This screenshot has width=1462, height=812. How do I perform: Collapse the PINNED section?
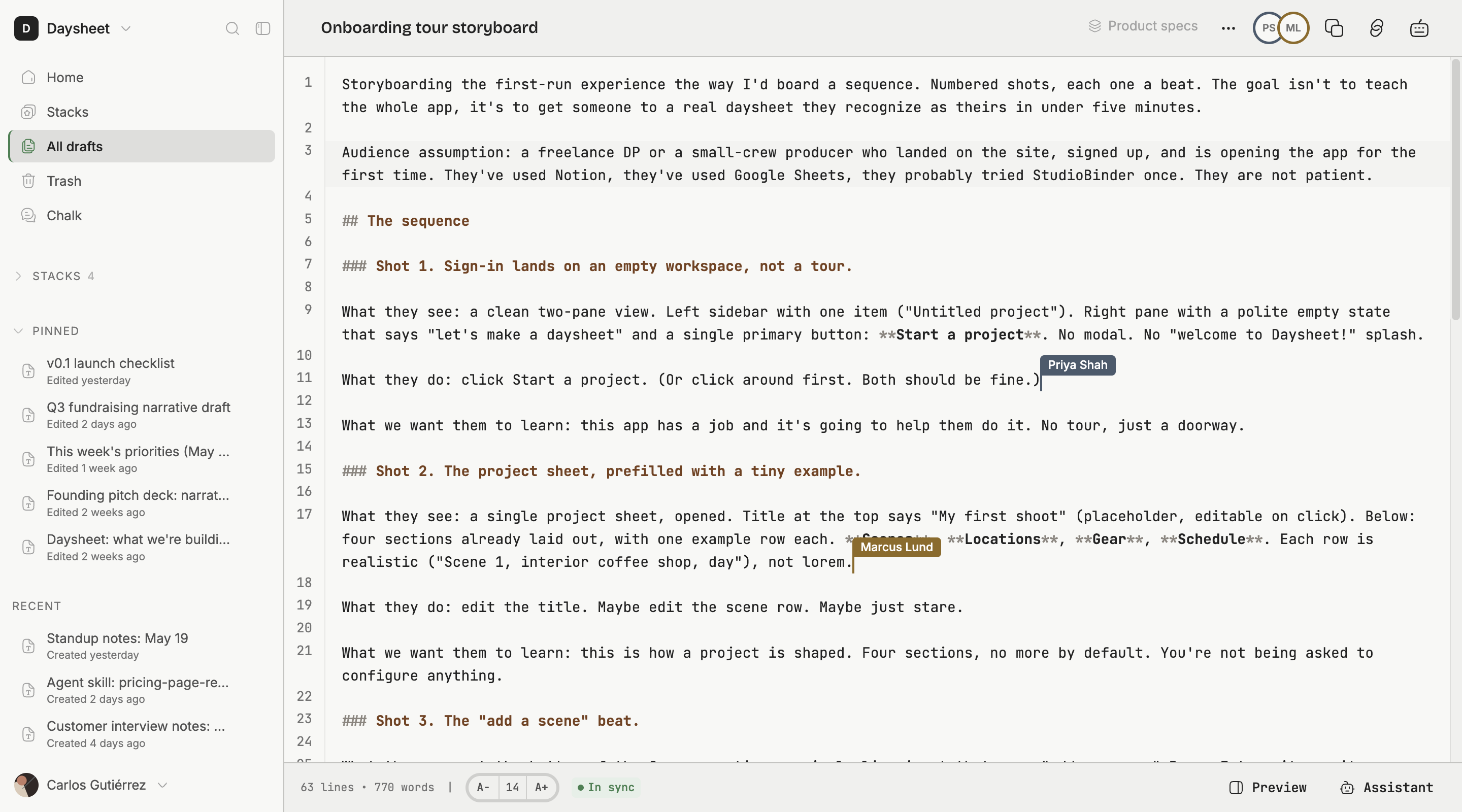pos(18,331)
